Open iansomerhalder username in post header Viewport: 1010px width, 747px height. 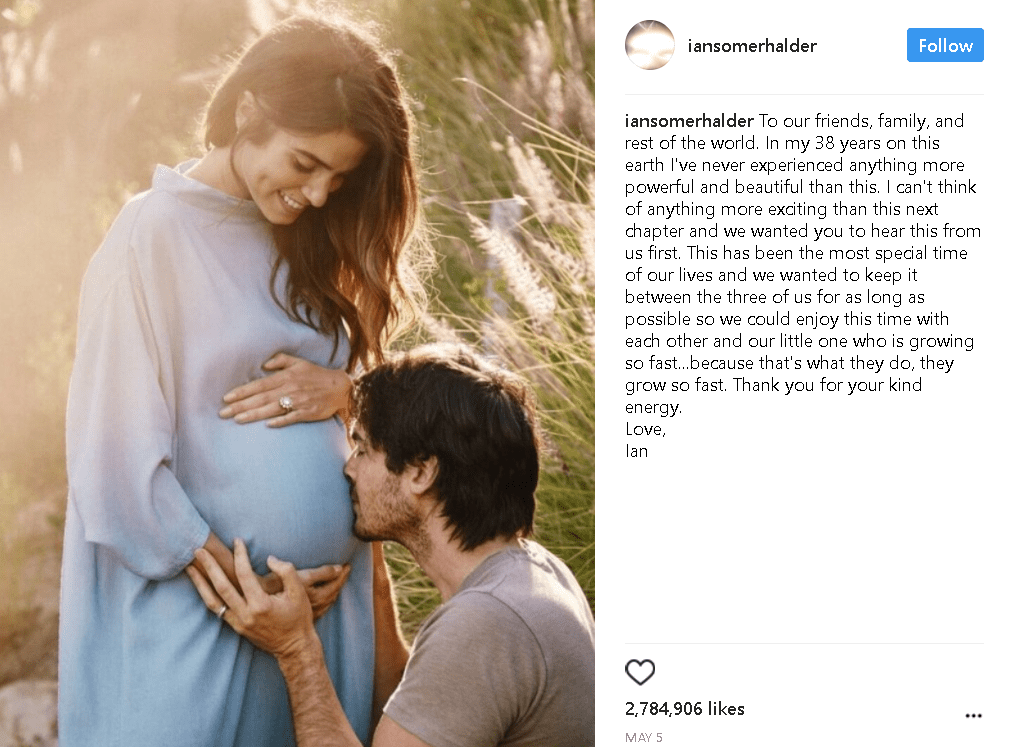tap(752, 46)
